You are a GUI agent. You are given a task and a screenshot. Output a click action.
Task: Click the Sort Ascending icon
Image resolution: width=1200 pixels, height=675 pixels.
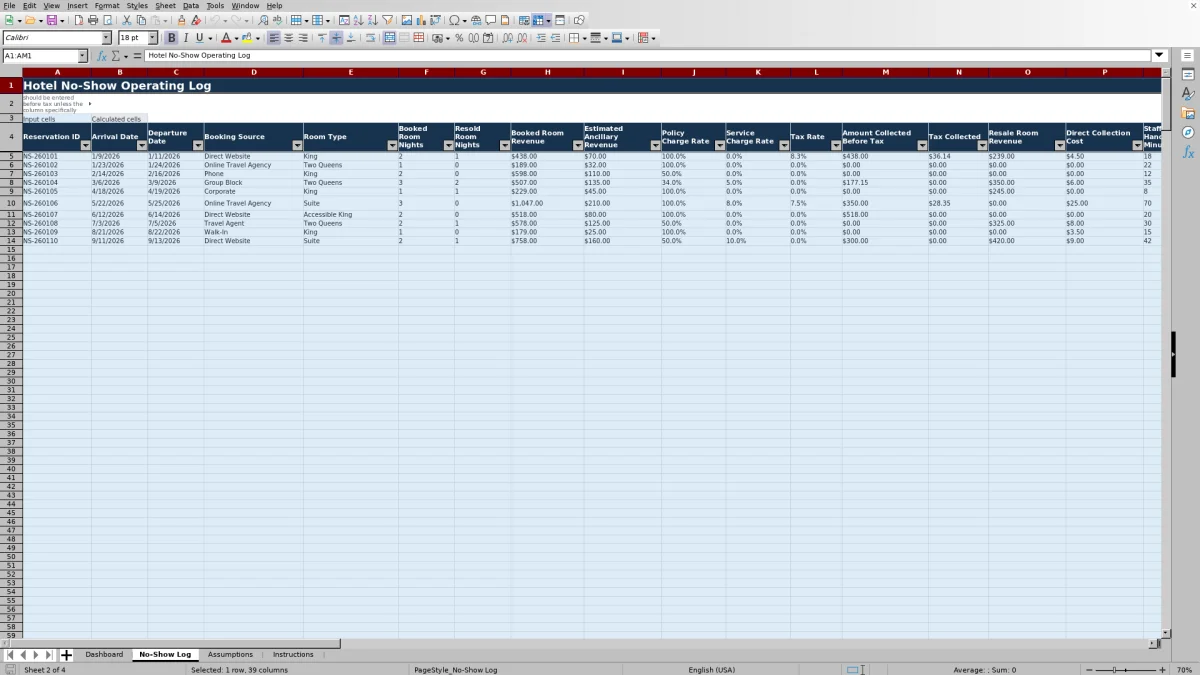pyautogui.click(x=358, y=20)
